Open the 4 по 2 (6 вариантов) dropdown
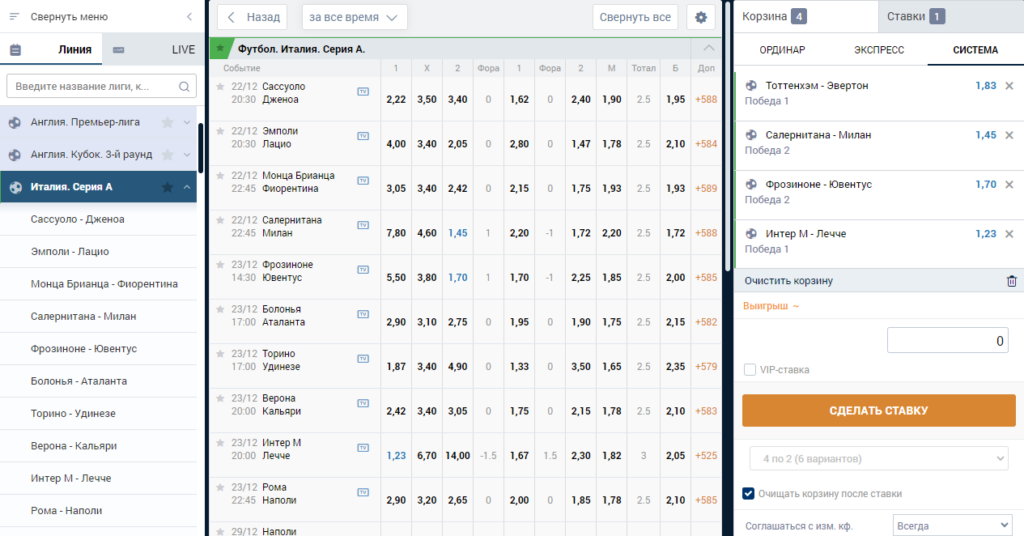This screenshot has height=536, width=1024. (x=879, y=458)
